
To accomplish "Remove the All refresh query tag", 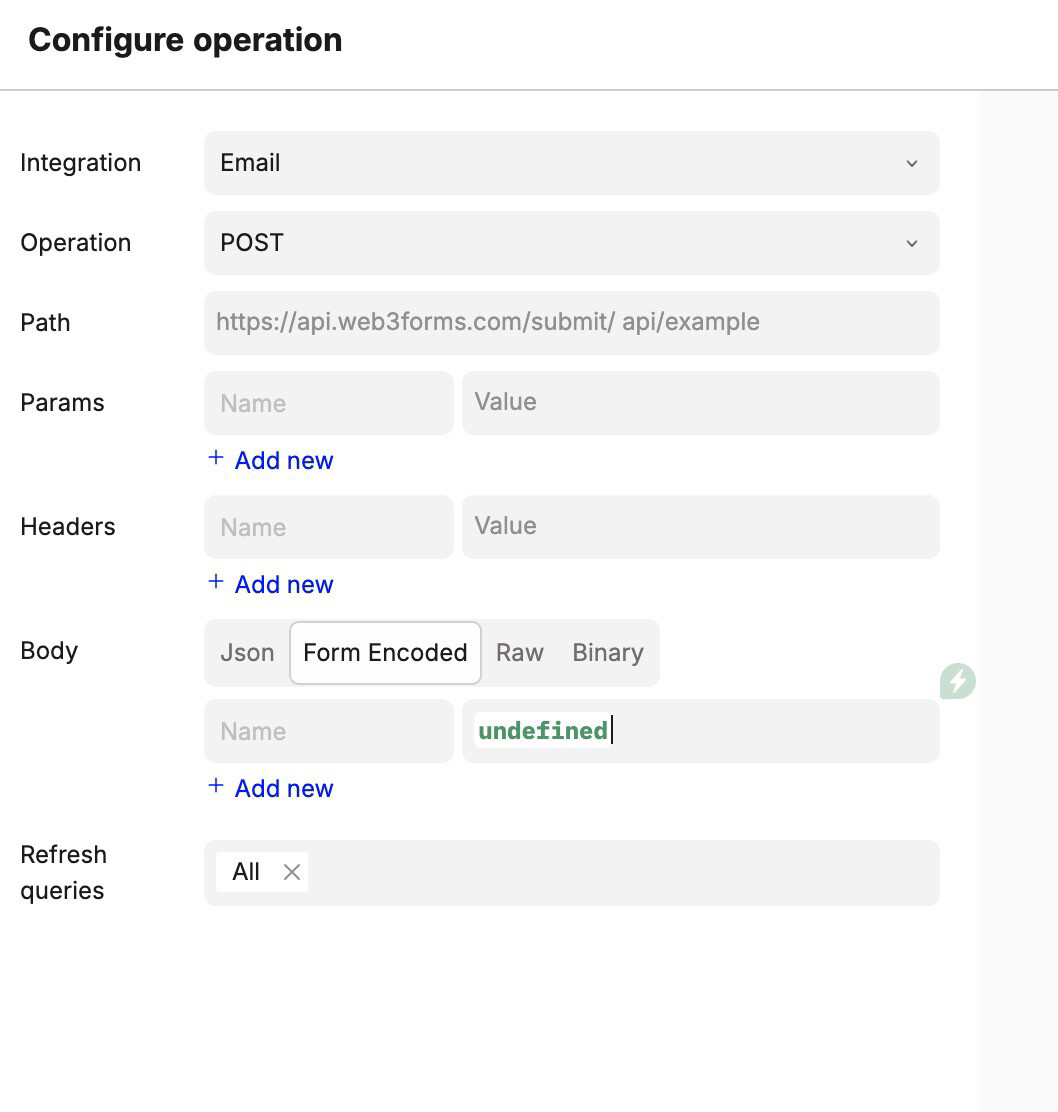I will (292, 872).
